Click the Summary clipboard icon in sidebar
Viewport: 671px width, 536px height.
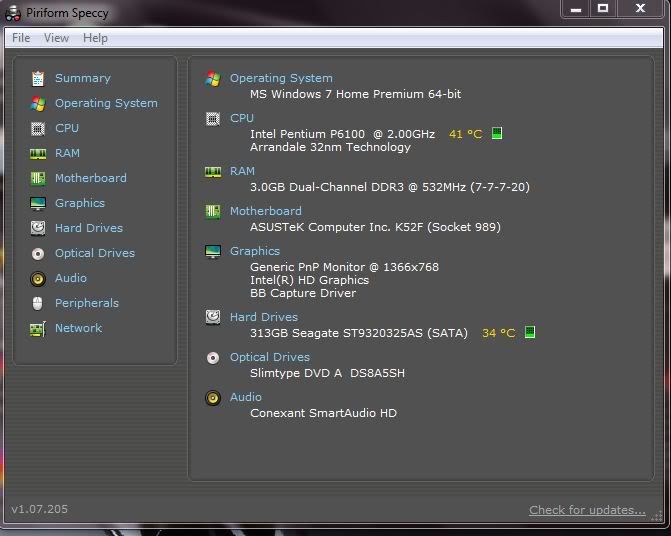pyautogui.click(x=38, y=78)
